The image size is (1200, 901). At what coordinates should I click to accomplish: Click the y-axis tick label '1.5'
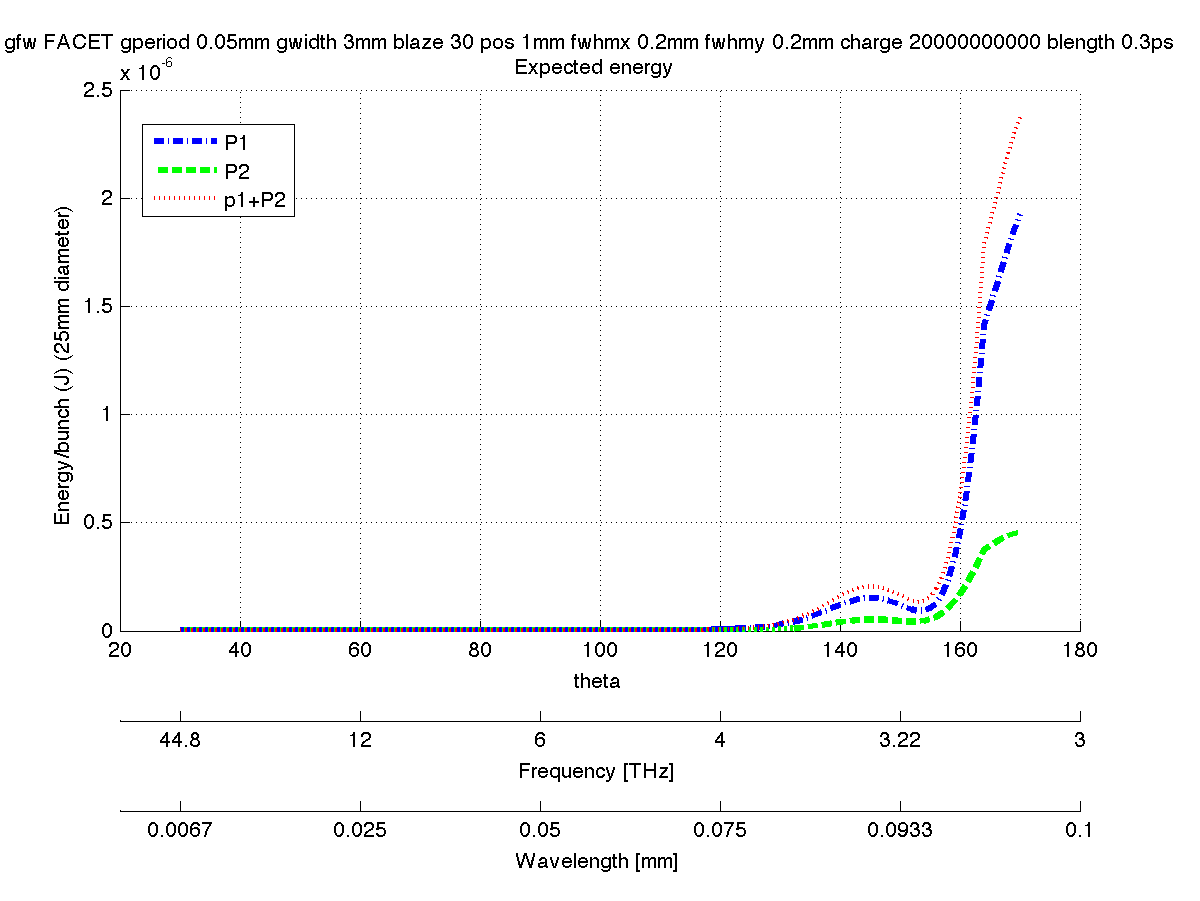(100, 307)
